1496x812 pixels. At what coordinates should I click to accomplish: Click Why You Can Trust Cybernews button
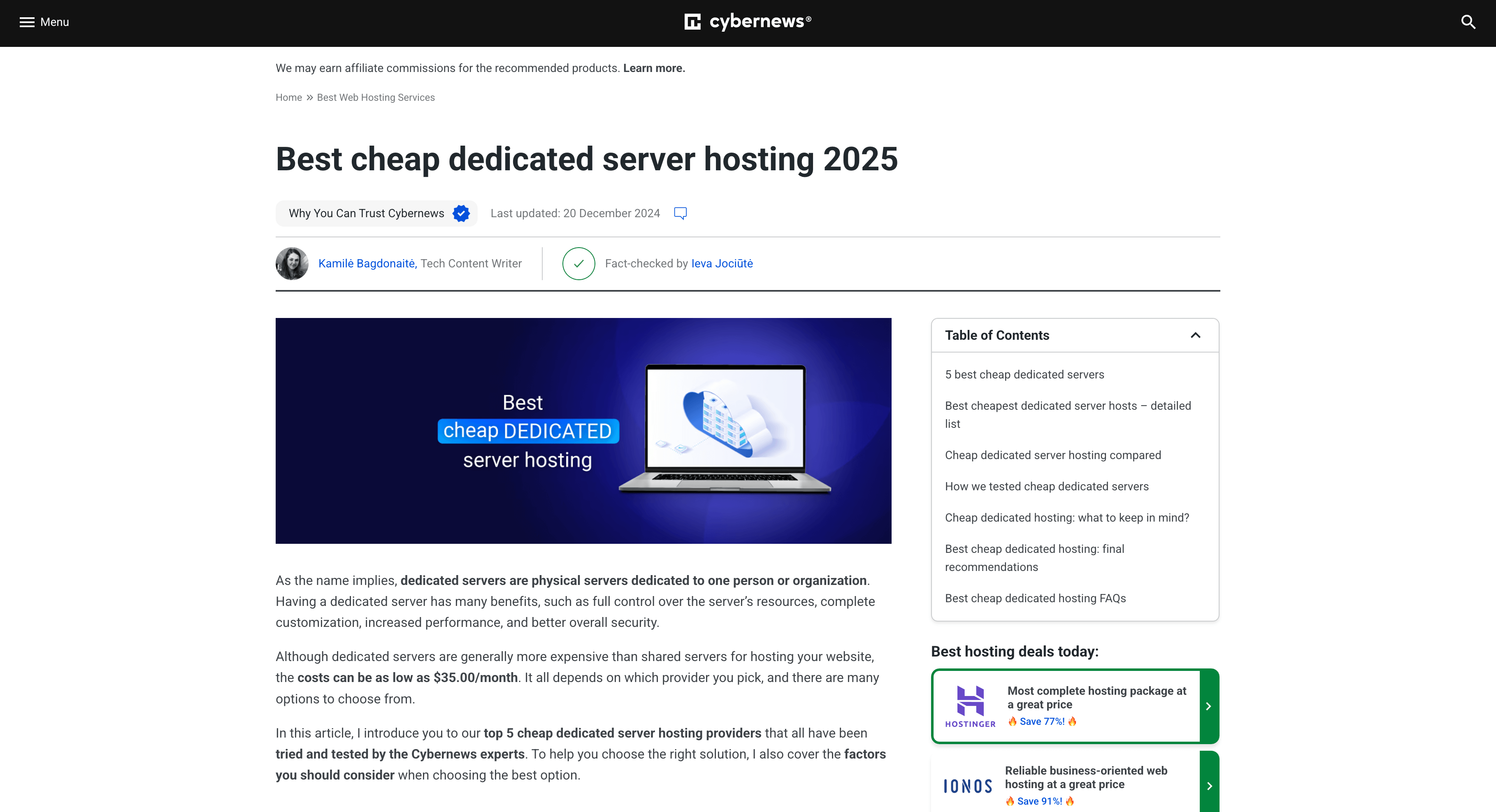376,213
